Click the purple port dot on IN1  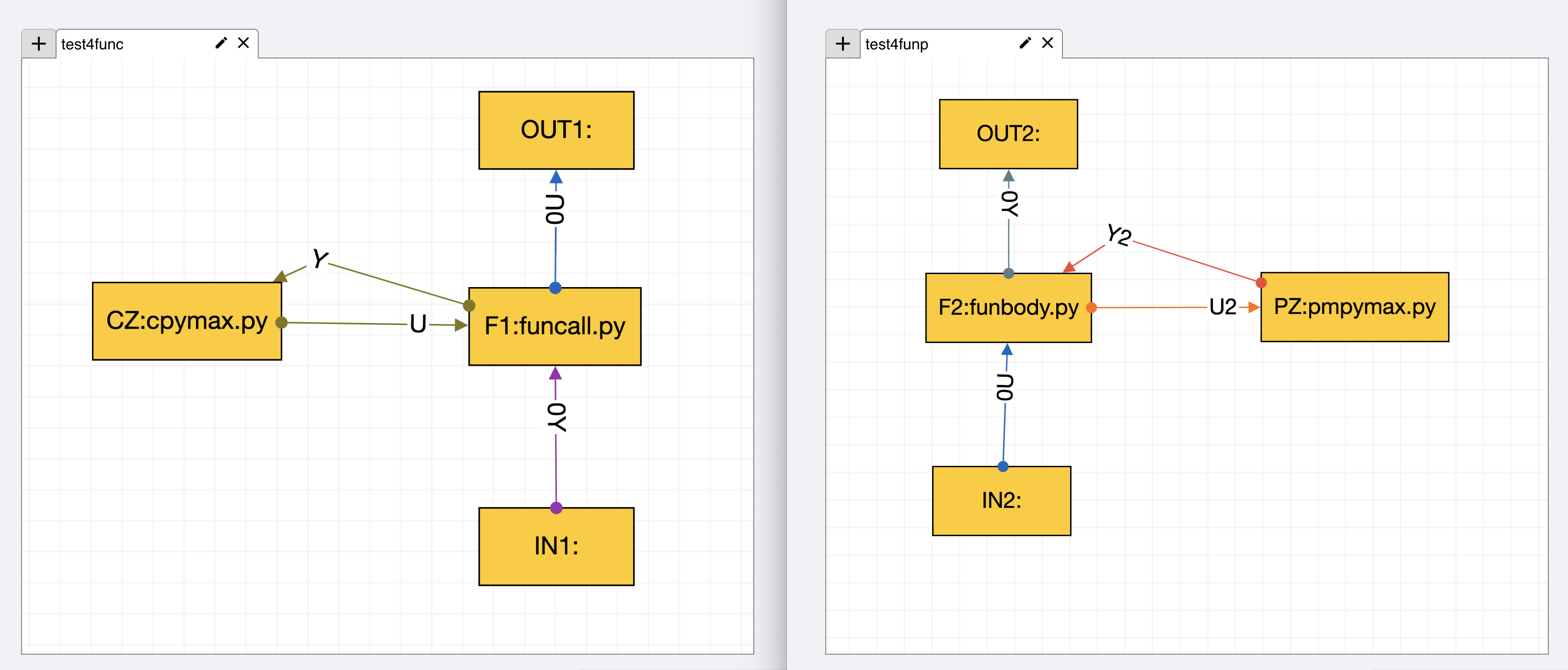pos(556,508)
